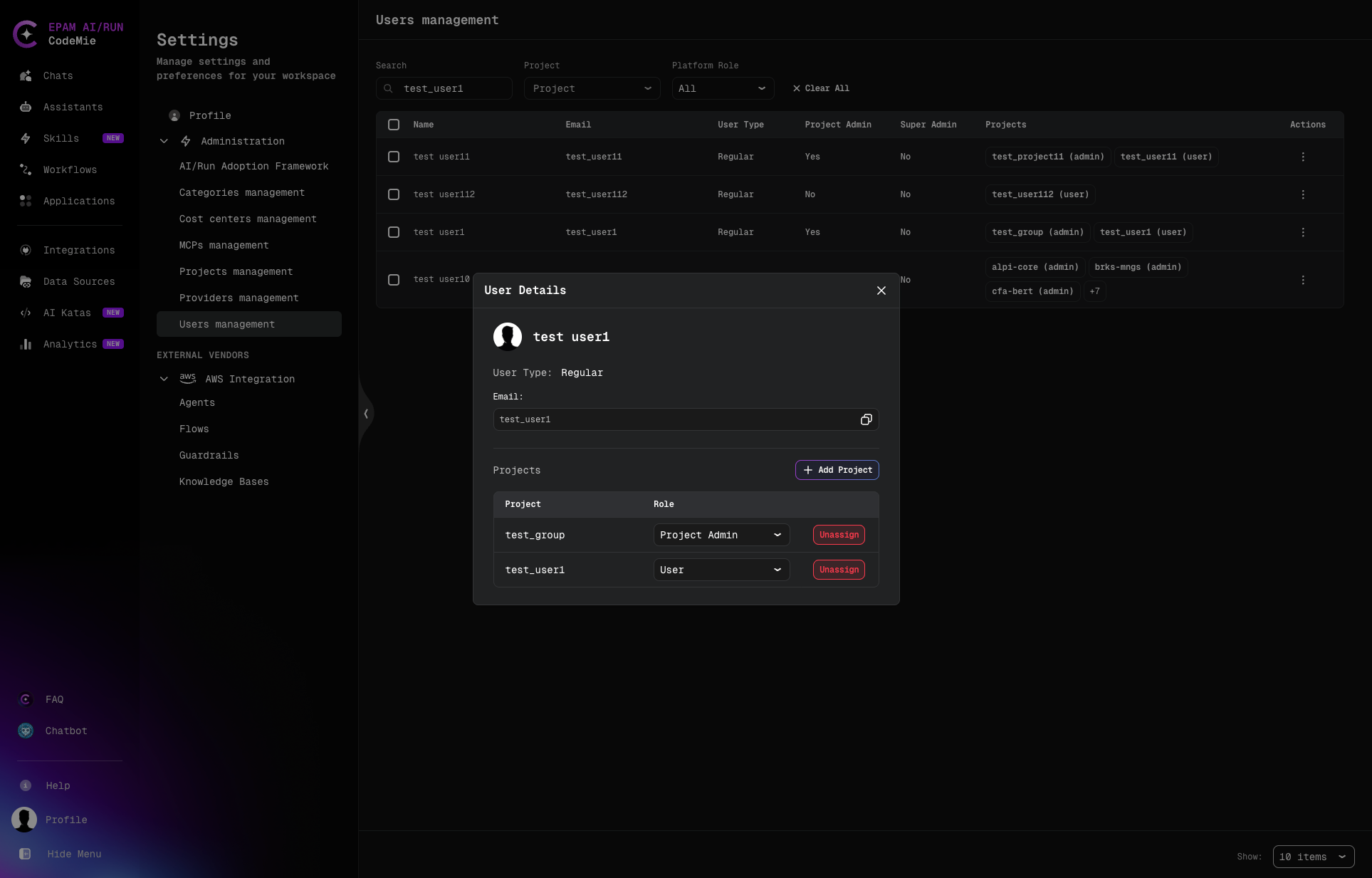Viewport: 1372px width, 878px height.
Task: Select the Workflows icon in the sidebar
Action: tap(26, 169)
